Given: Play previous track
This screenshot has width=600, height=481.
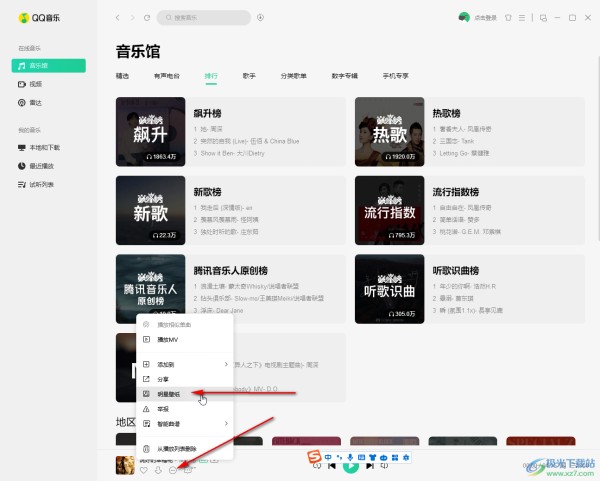Looking at the screenshot, I should (x=332, y=466).
